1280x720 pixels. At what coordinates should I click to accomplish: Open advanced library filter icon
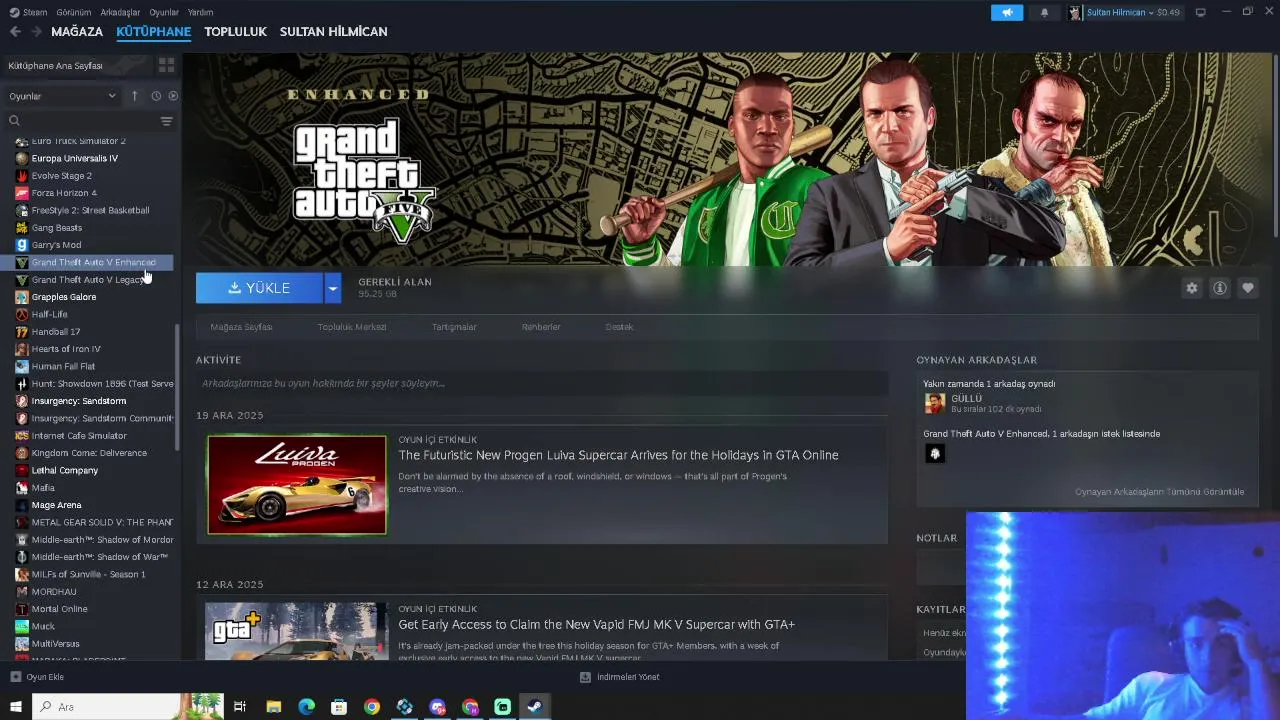click(166, 121)
